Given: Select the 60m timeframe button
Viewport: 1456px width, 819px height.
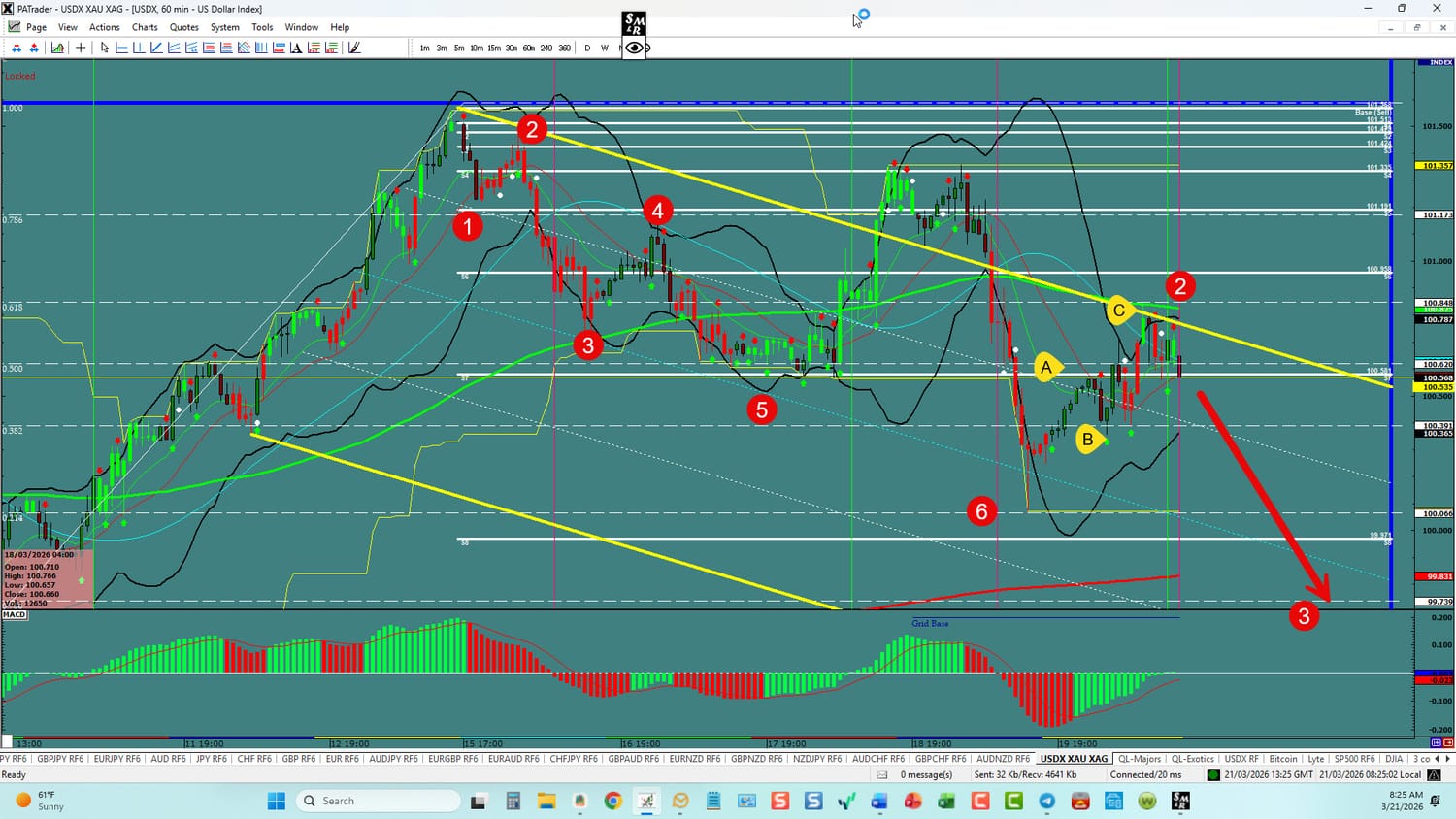Looking at the screenshot, I should point(529,48).
